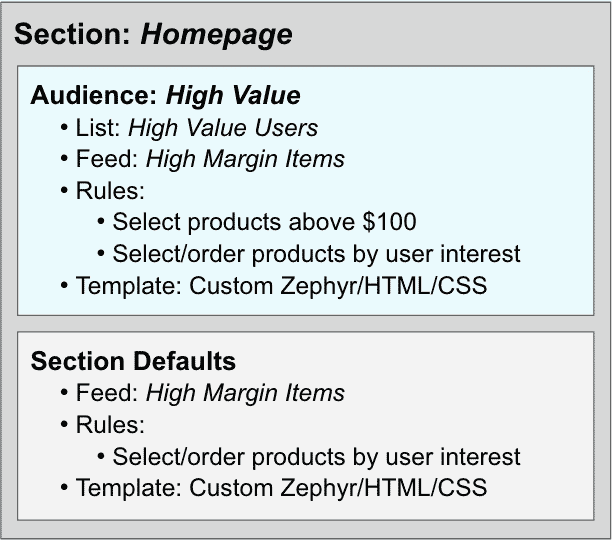Select the "Select products above $100" rule
This screenshot has width=612, height=540.
click(x=264, y=221)
